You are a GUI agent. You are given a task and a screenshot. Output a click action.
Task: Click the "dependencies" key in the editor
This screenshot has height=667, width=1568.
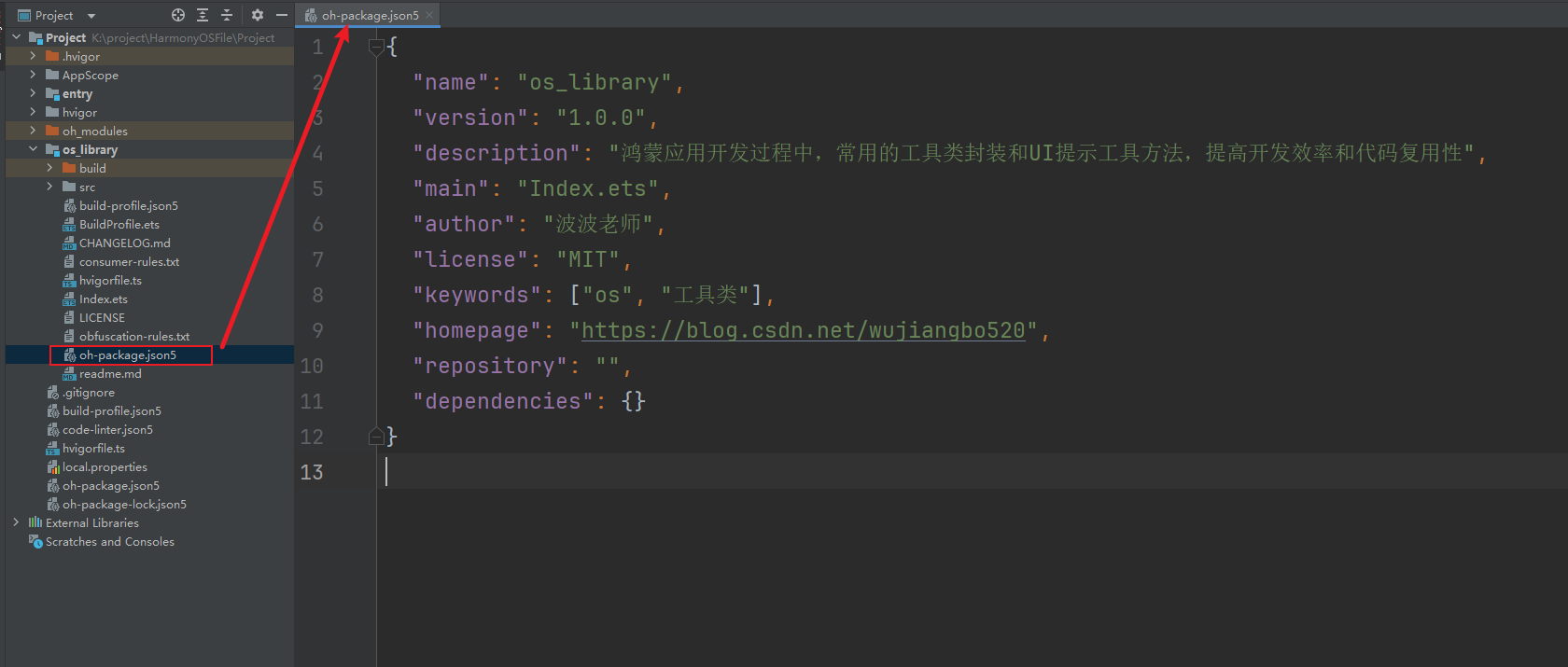click(503, 401)
